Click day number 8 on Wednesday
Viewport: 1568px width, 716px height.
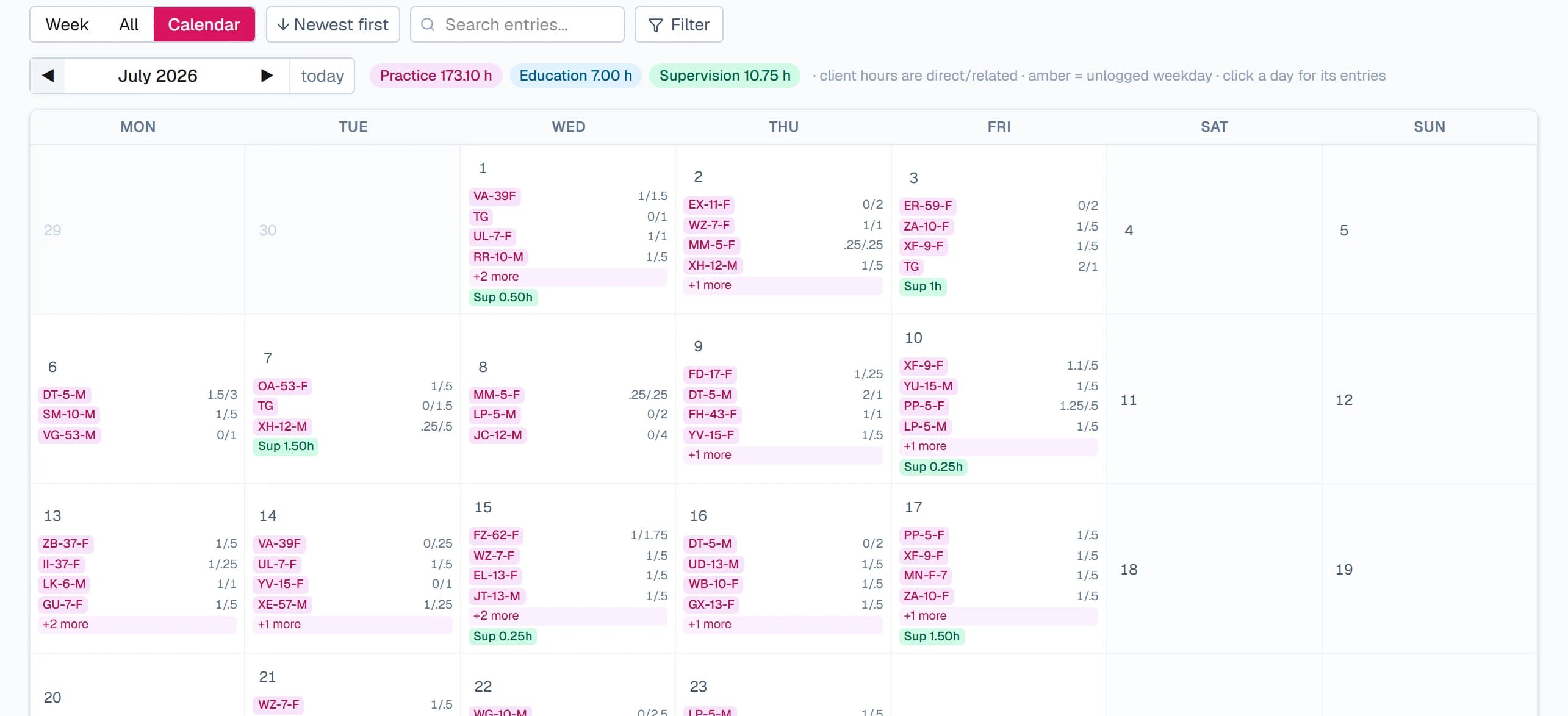[483, 367]
